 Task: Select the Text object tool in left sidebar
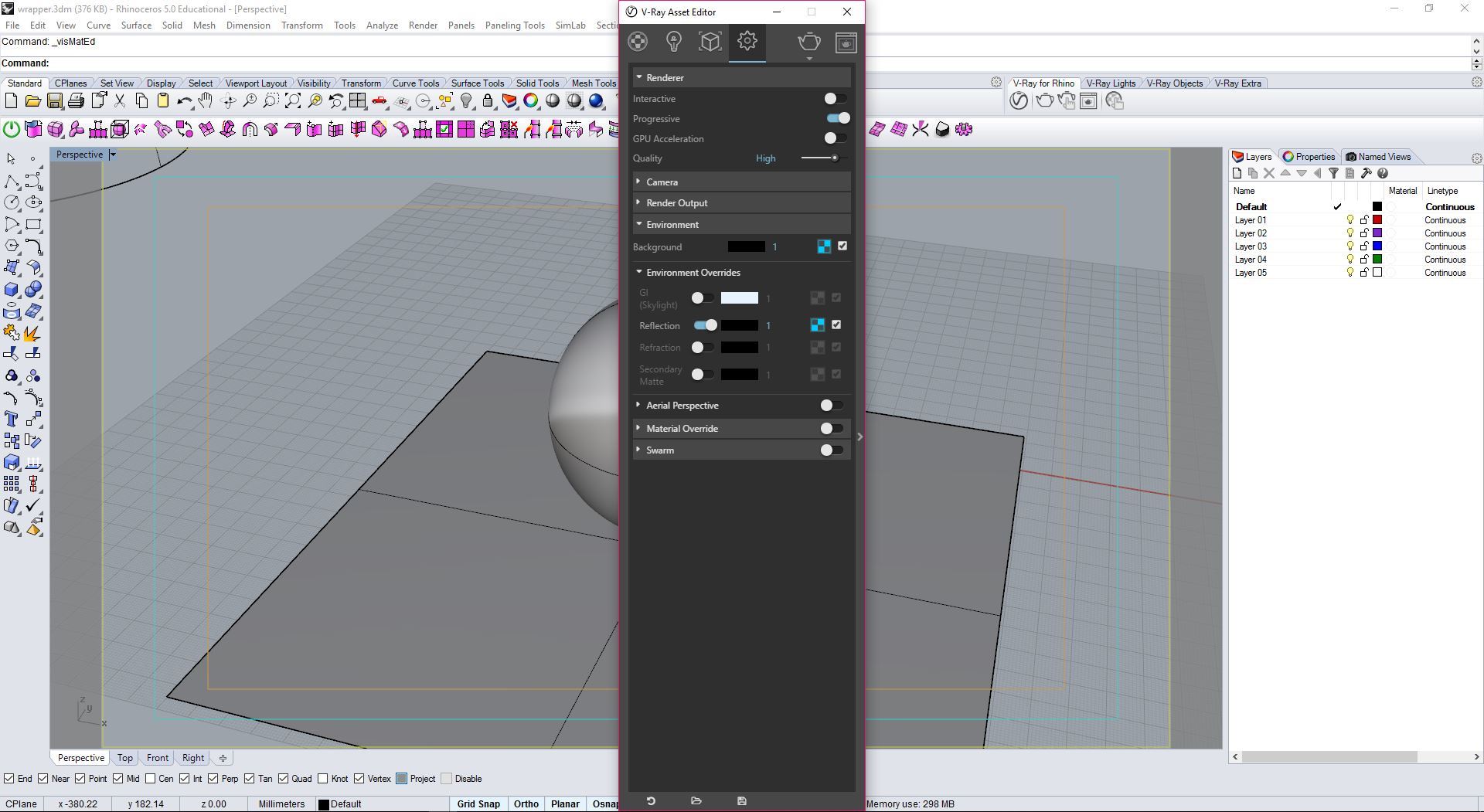click(12, 419)
